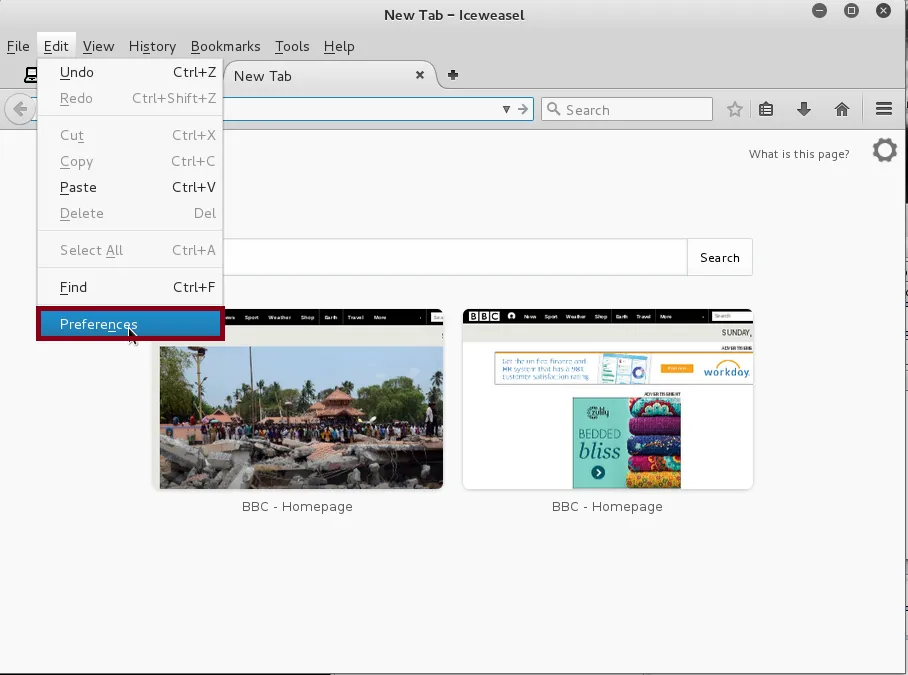Minimize the Iceweasel window
Screen dimensions: 908x675
point(819,10)
